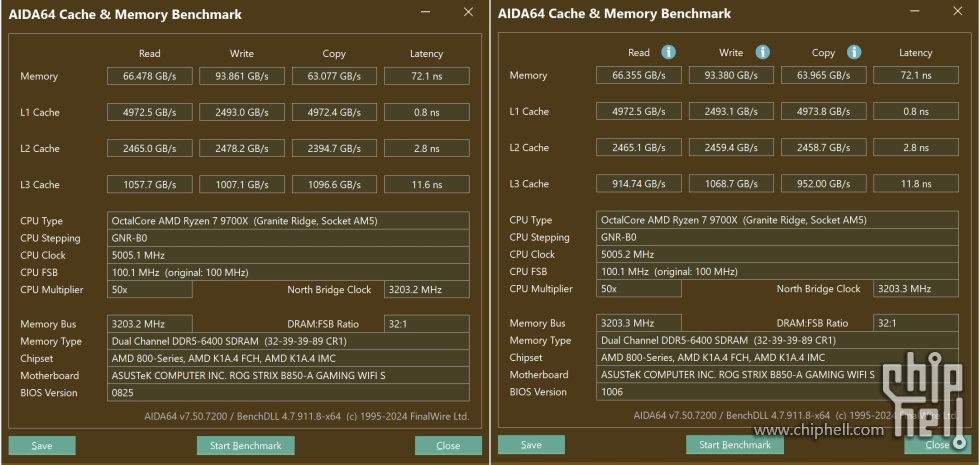Select DRAM:FSB Ratio 32:1 in left window

427,324
